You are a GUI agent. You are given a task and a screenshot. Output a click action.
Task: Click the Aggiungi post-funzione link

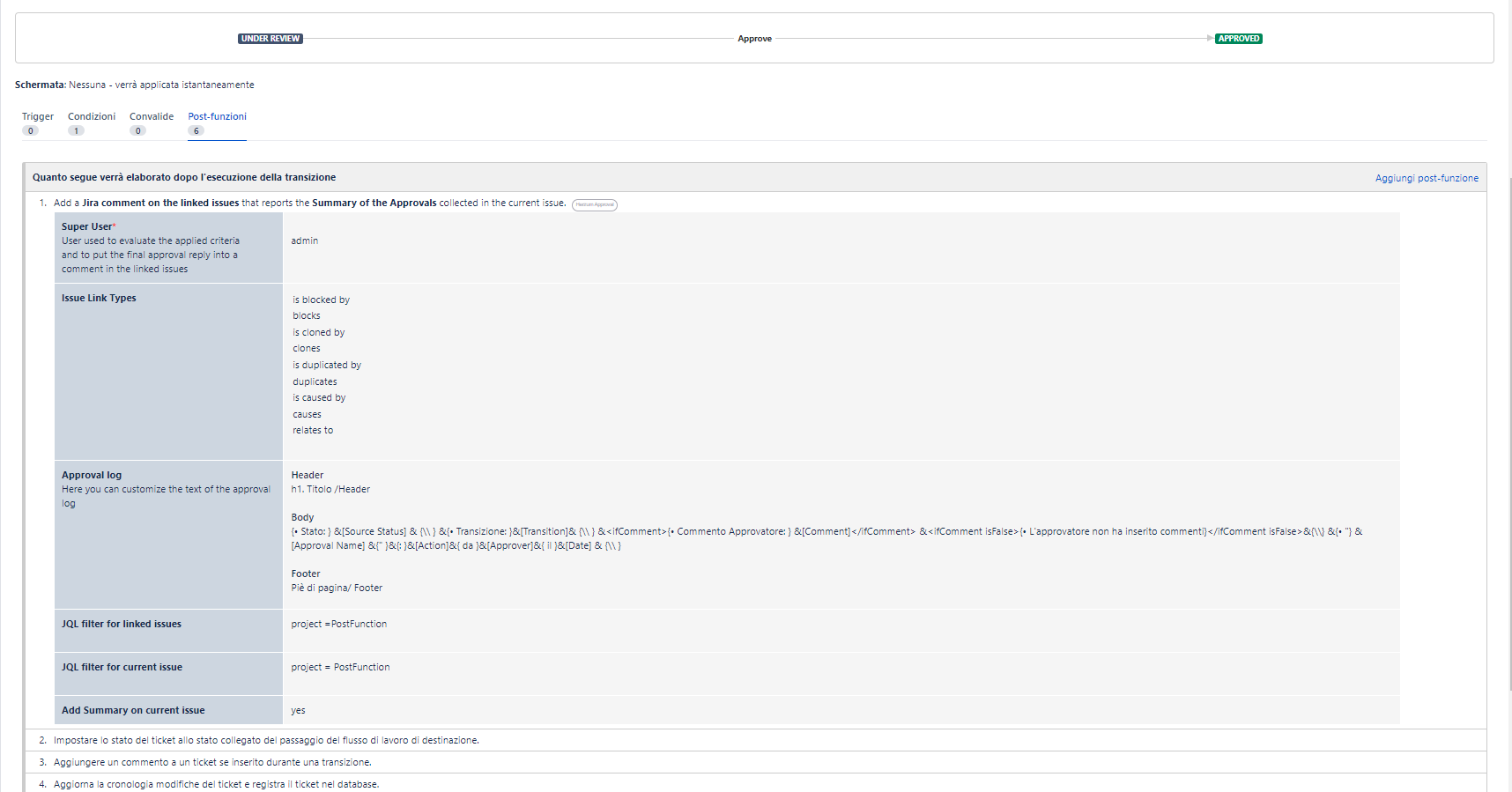point(1427,178)
